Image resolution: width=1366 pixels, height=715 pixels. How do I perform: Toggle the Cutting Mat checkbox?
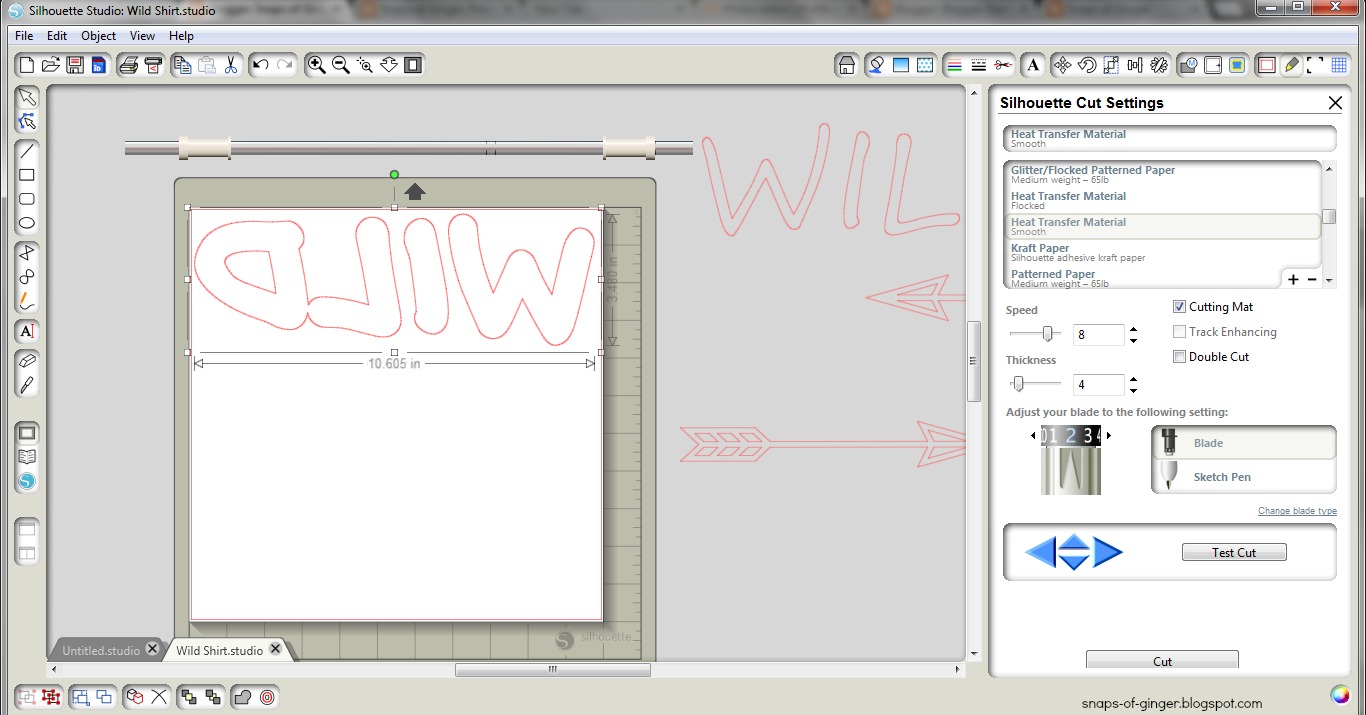click(x=1179, y=307)
